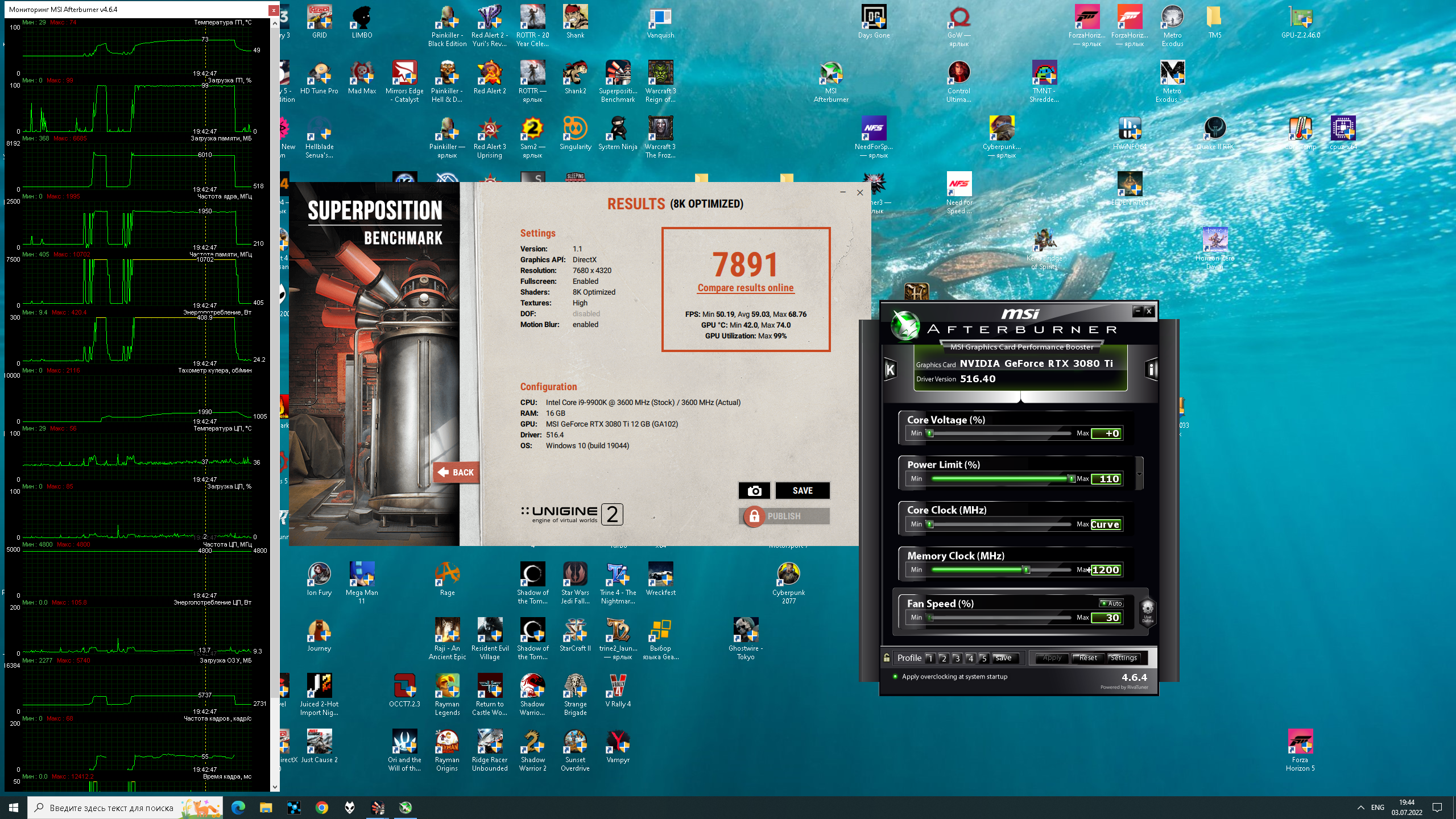Screen dimensions: 1456x819
Task: Open Compare results online link
Action: (x=746, y=288)
